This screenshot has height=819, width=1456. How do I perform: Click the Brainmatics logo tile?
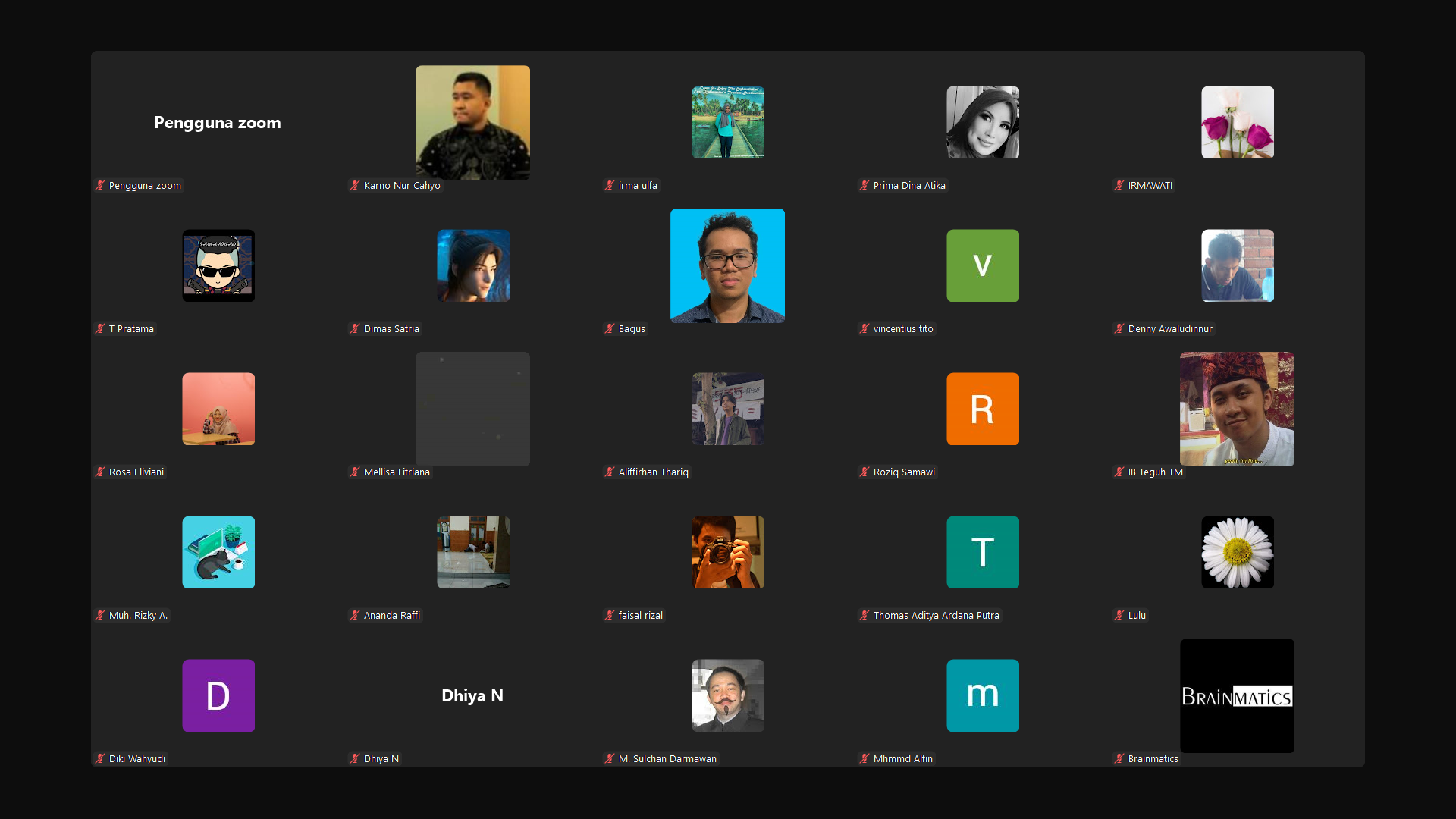click(1237, 695)
